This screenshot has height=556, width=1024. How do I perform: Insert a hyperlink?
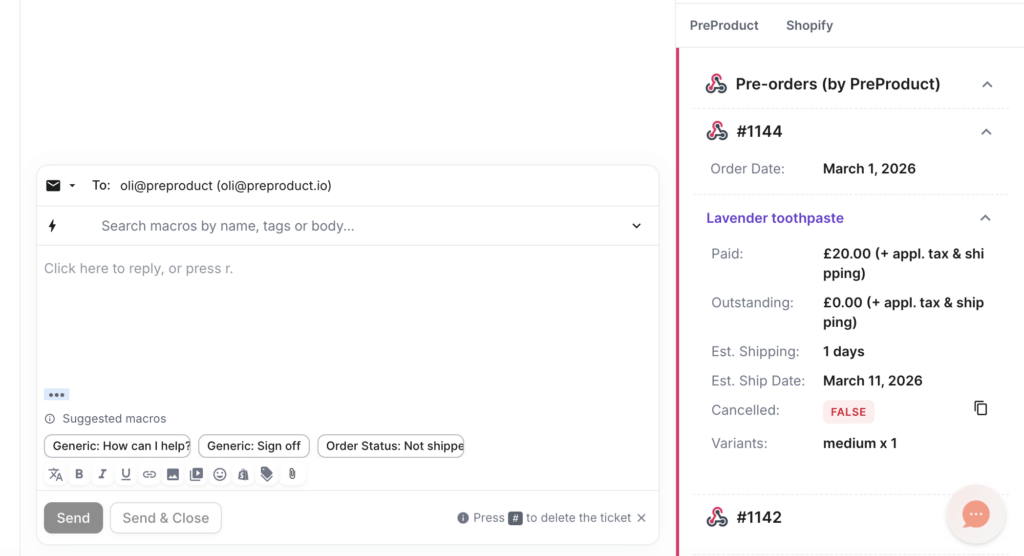click(x=149, y=474)
